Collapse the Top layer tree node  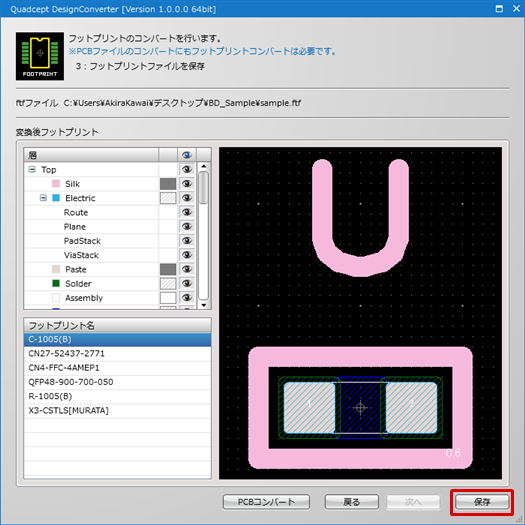[32, 169]
